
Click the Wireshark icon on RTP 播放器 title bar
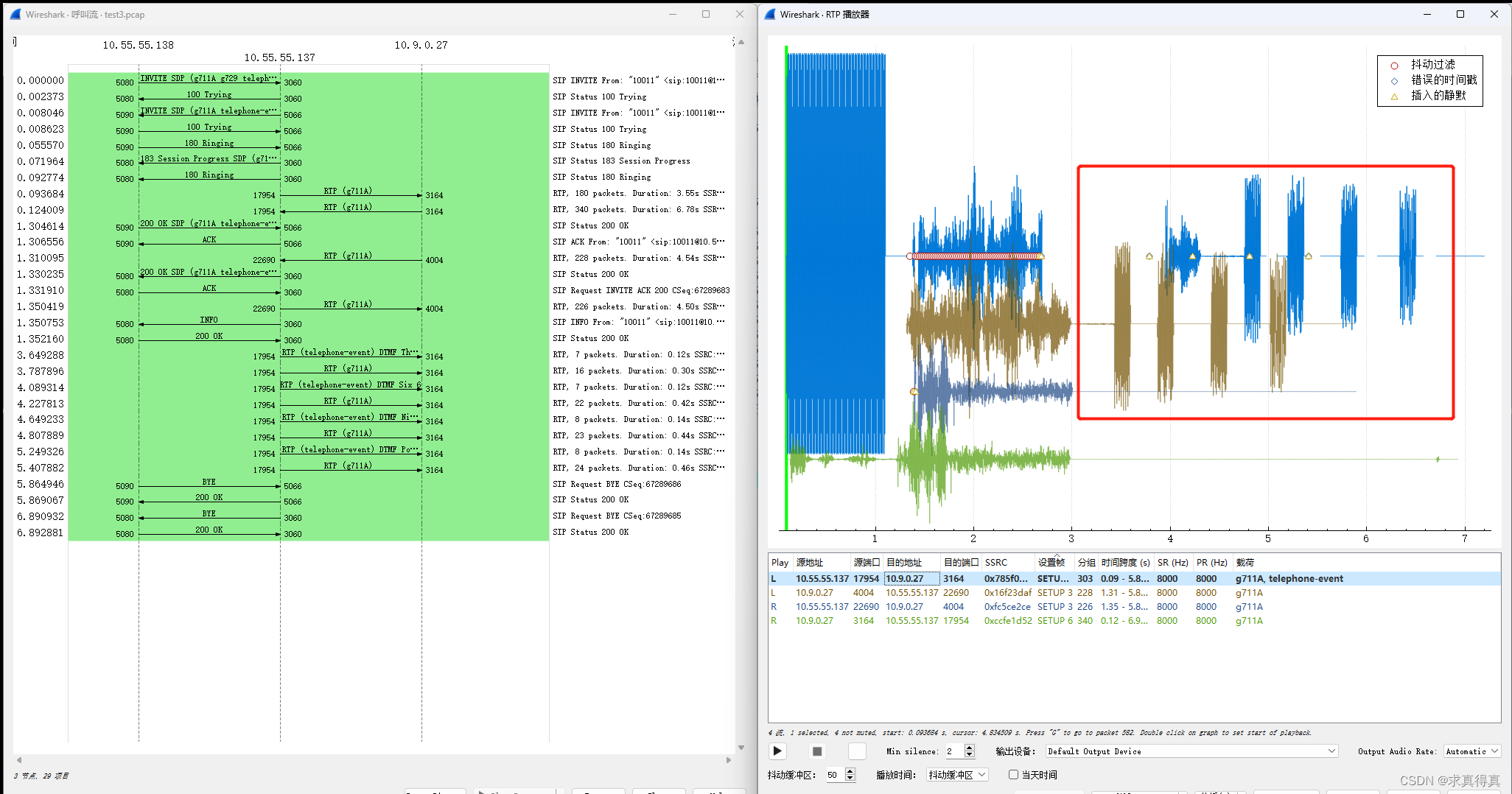pyautogui.click(x=769, y=14)
